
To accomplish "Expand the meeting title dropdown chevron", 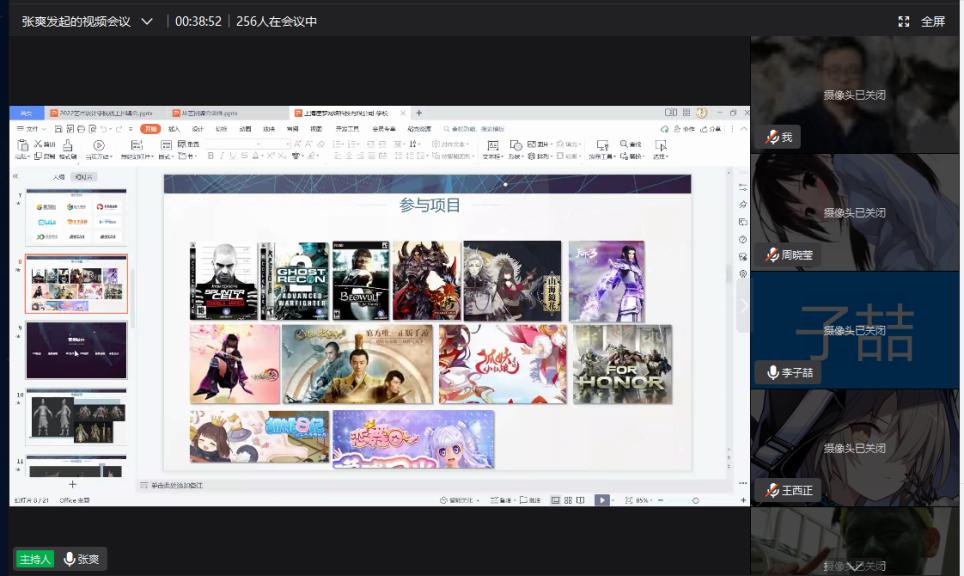I will [x=147, y=21].
